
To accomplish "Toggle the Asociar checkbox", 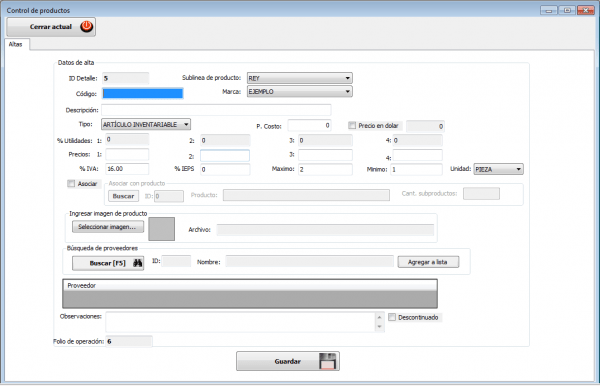I will click(x=71, y=184).
